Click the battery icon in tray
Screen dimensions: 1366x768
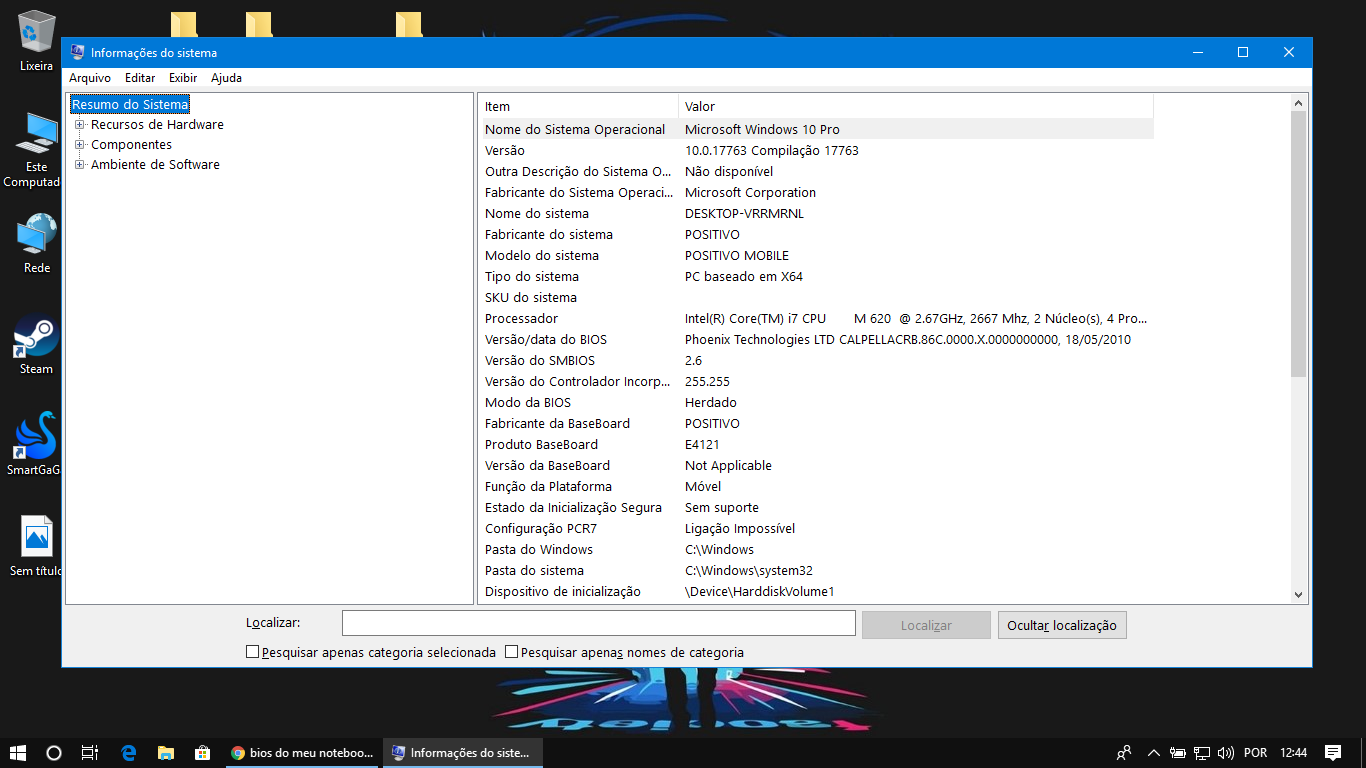tap(1178, 753)
